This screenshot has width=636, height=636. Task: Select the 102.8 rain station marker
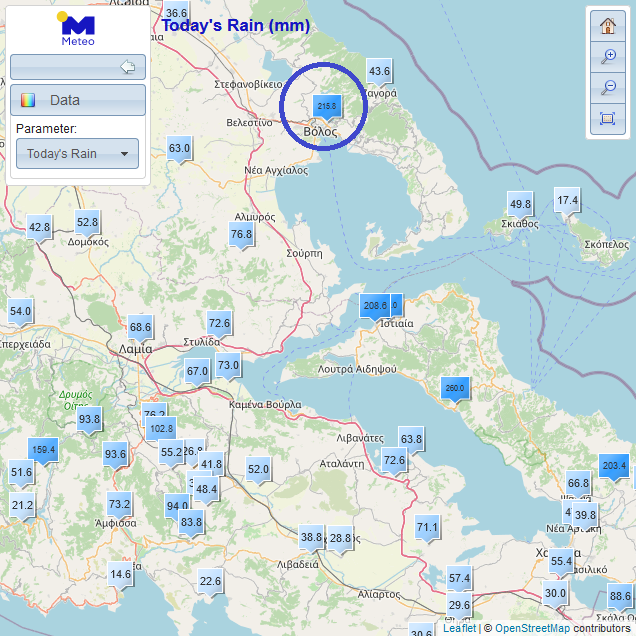click(160, 429)
